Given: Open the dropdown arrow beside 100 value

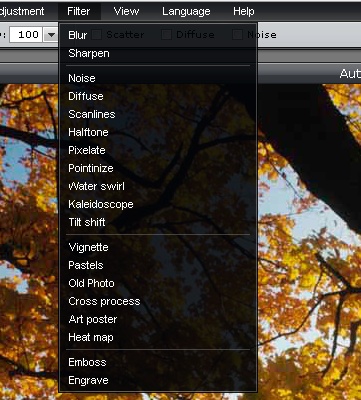Looking at the screenshot, I should 51,35.
